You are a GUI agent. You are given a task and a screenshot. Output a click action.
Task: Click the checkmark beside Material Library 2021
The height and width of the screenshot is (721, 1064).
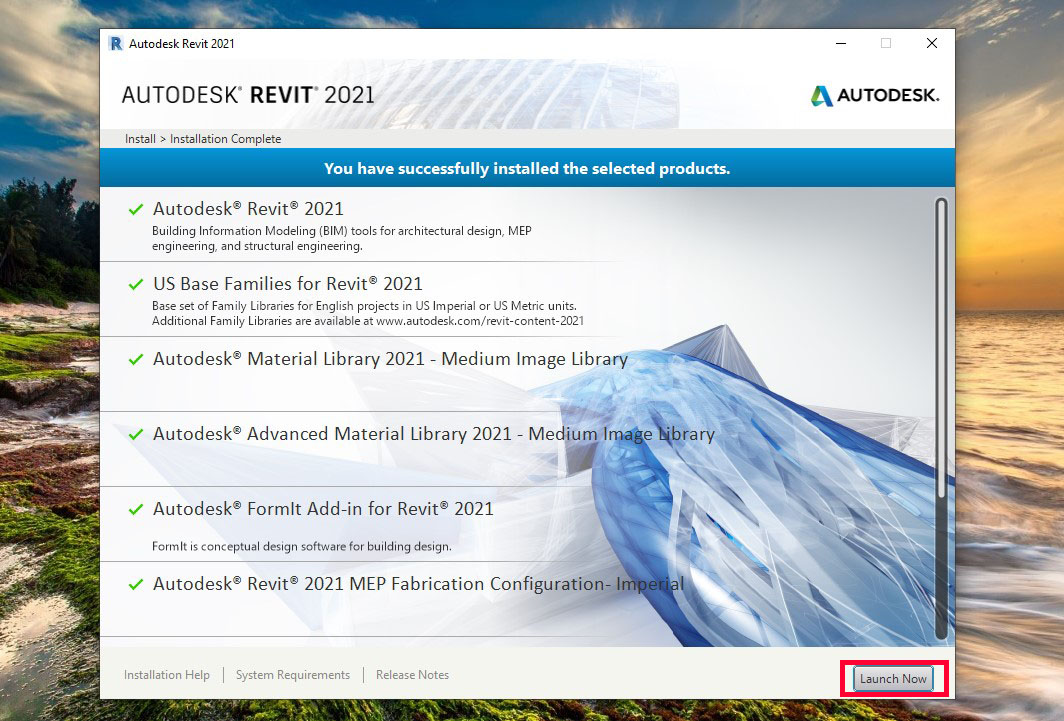(135, 358)
